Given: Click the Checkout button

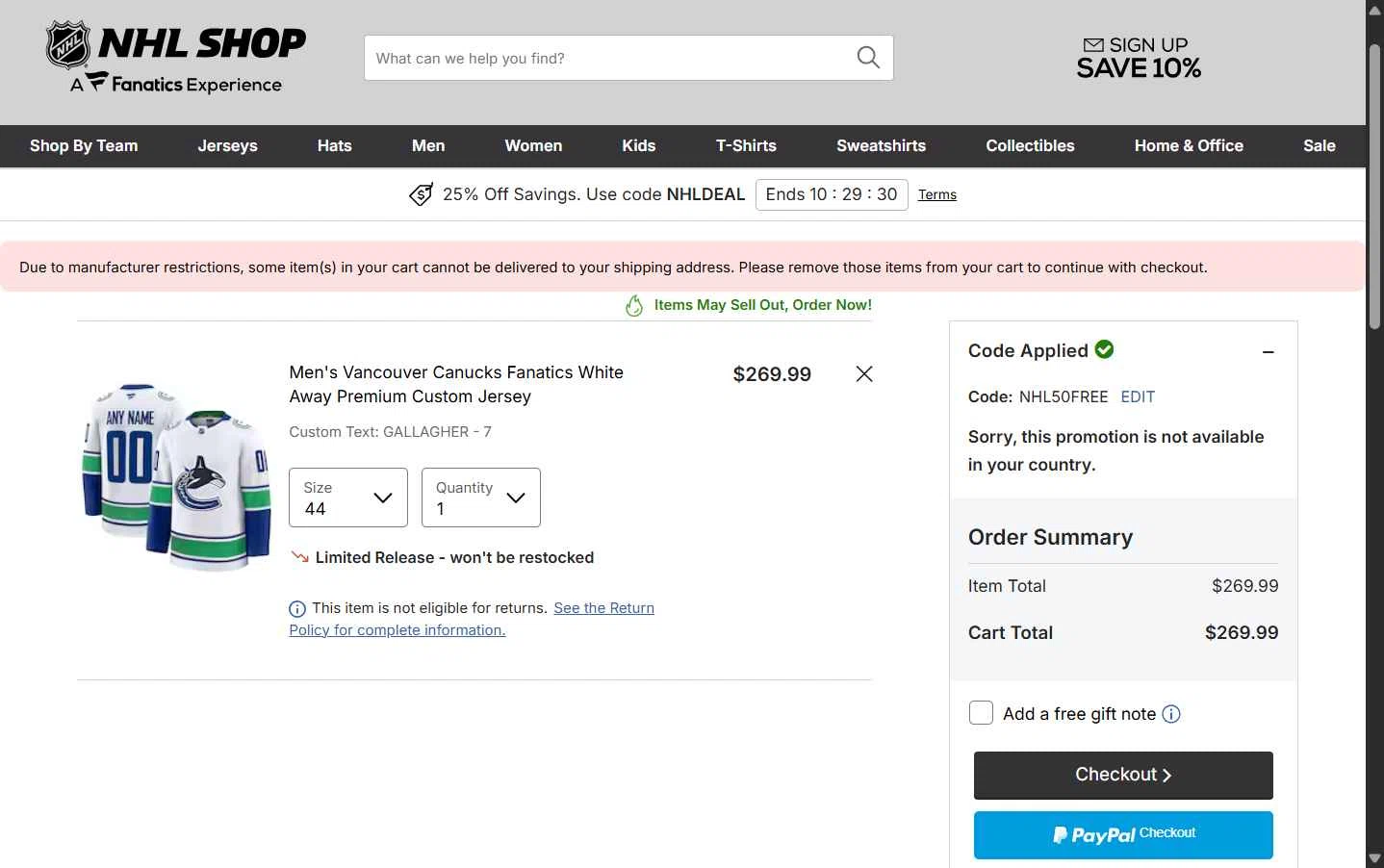Looking at the screenshot, I should 1123,776.
